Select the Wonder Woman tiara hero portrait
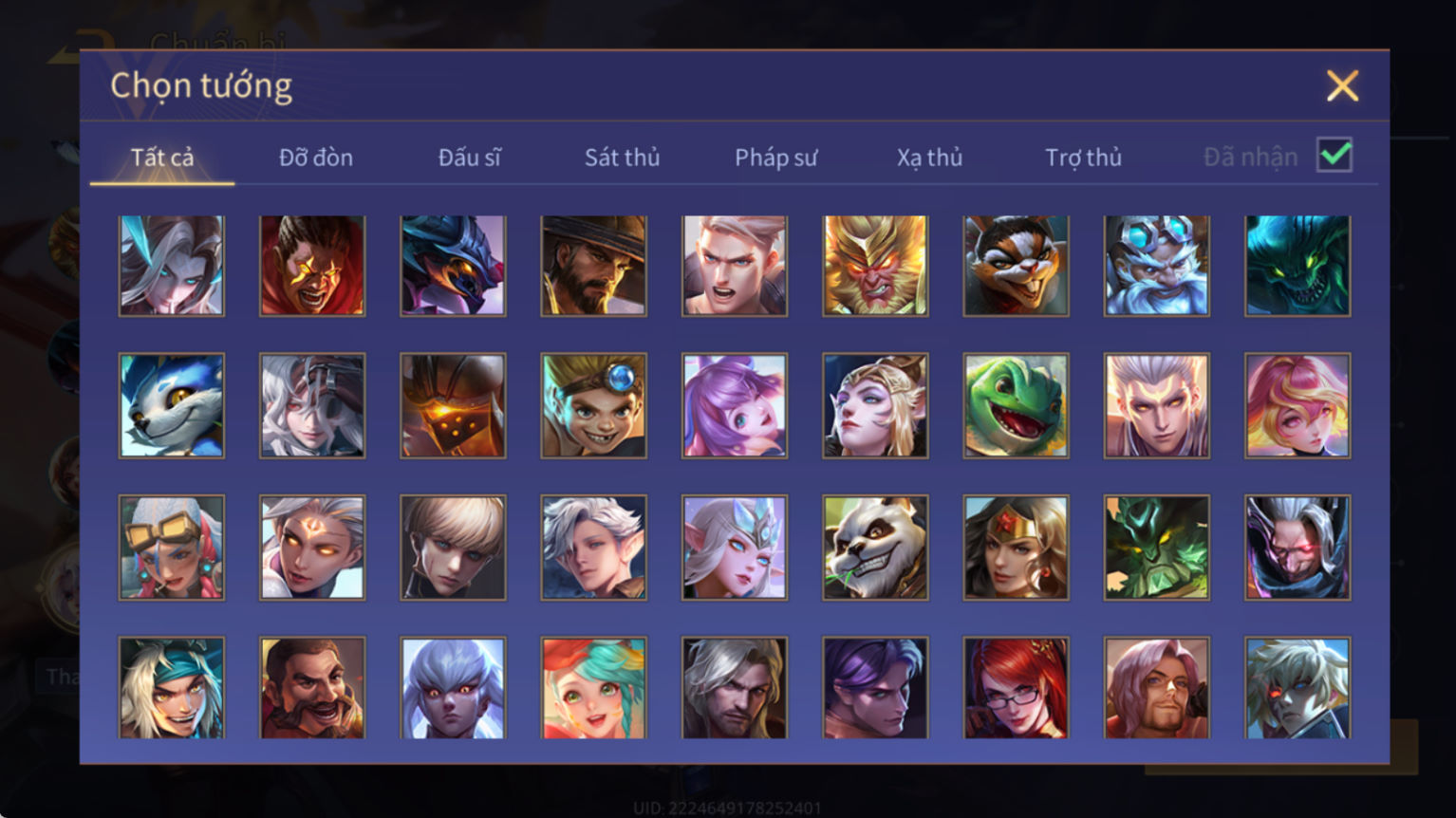Screen dimensions: 1456x818 point(1016,548)
